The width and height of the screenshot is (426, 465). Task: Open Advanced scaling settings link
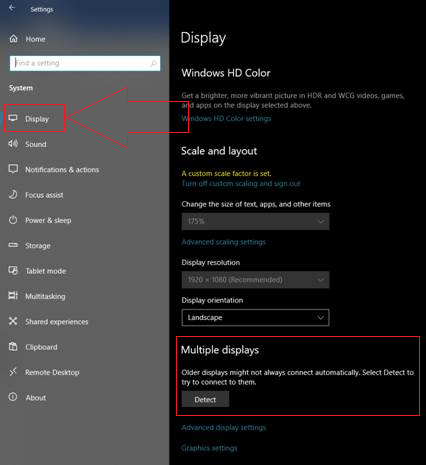[x=224, y=242]
